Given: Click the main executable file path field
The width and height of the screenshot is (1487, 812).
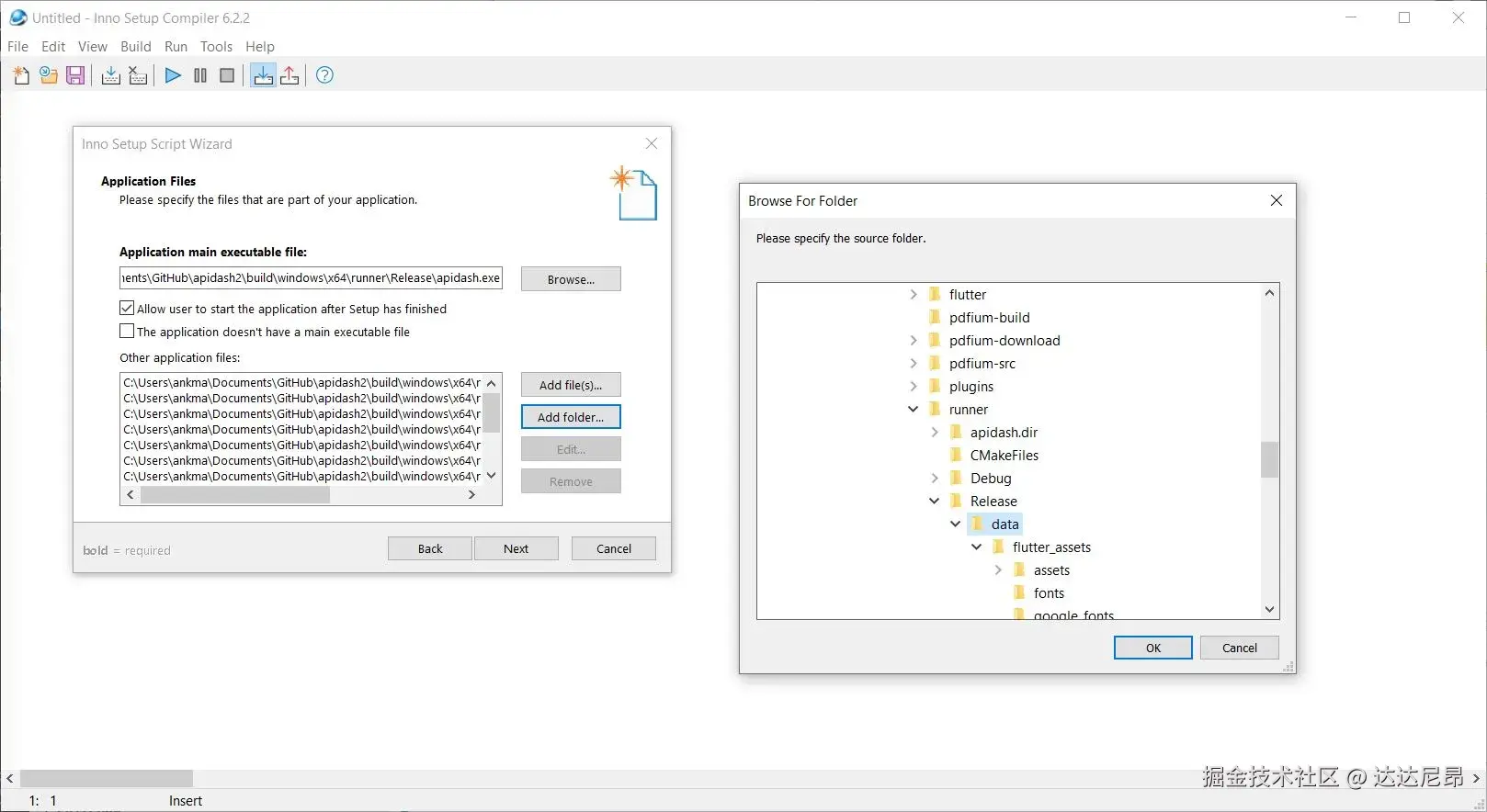Looking at the screenshot, I should tap(311, 277).
